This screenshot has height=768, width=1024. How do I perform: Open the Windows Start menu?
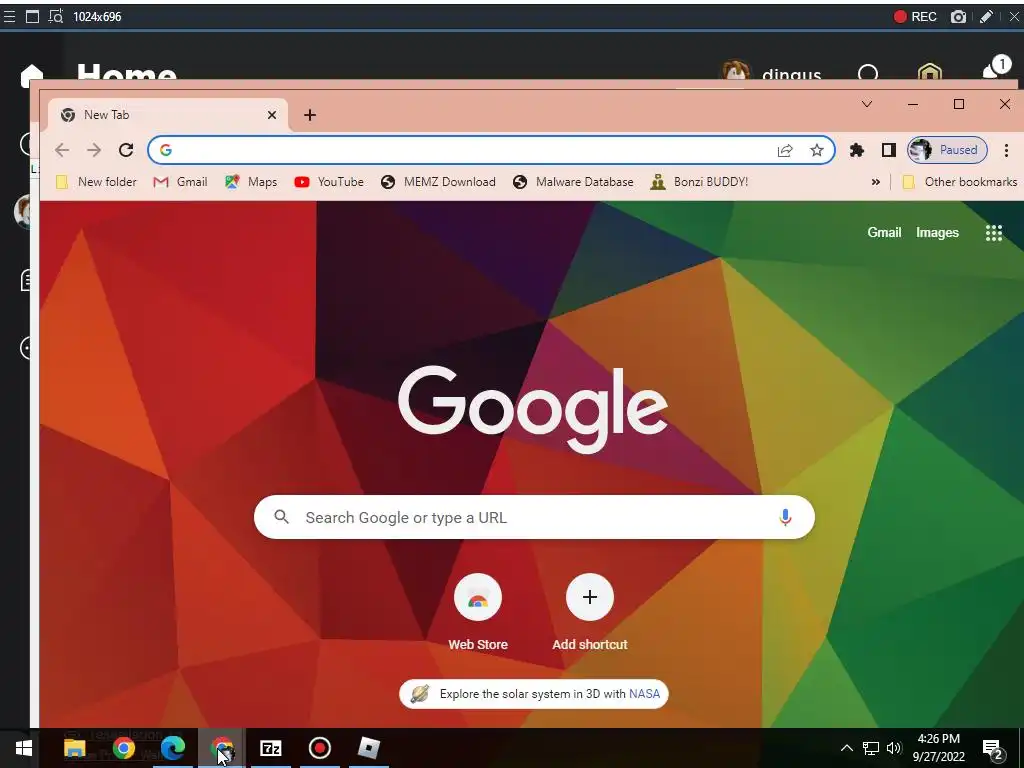coord(24,748)
